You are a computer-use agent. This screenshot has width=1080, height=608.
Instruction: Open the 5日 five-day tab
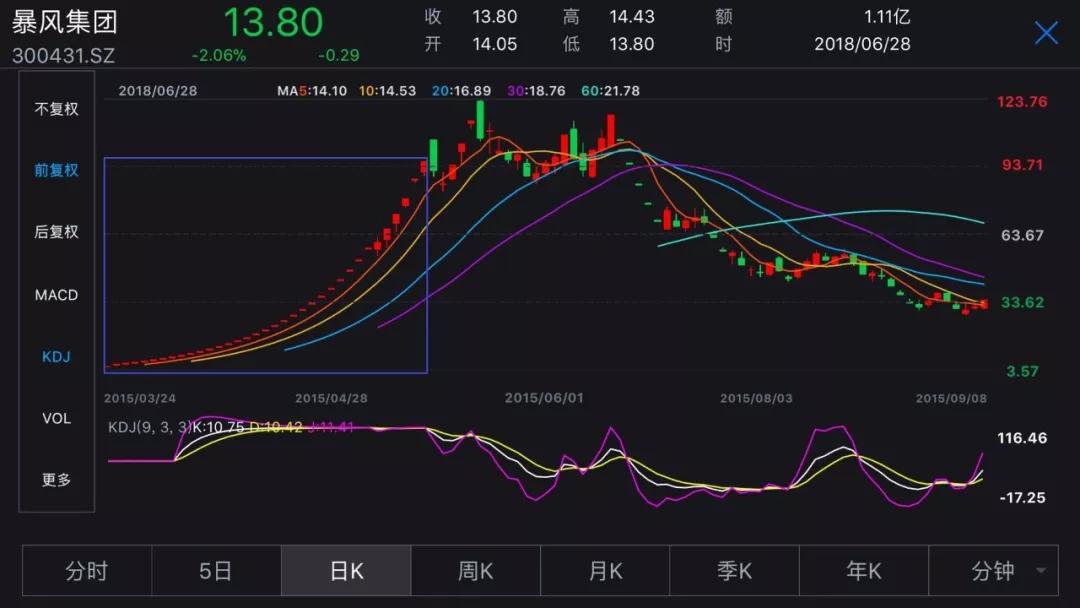click(x=216, y=571)
